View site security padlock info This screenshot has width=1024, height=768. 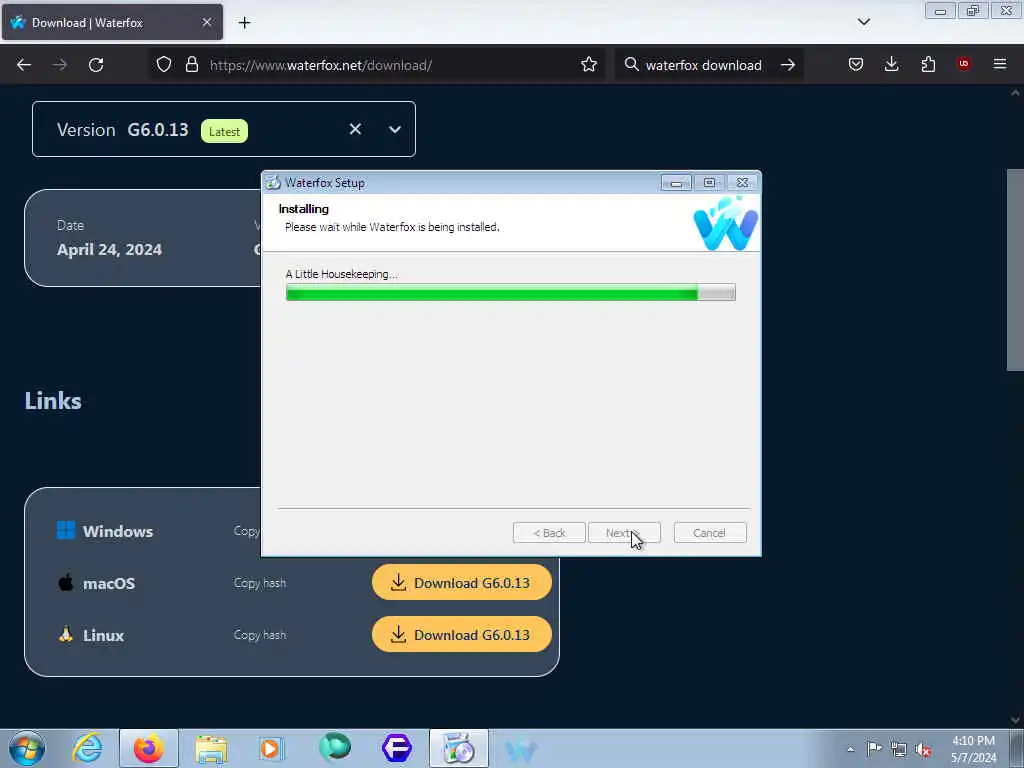(191, 65)
